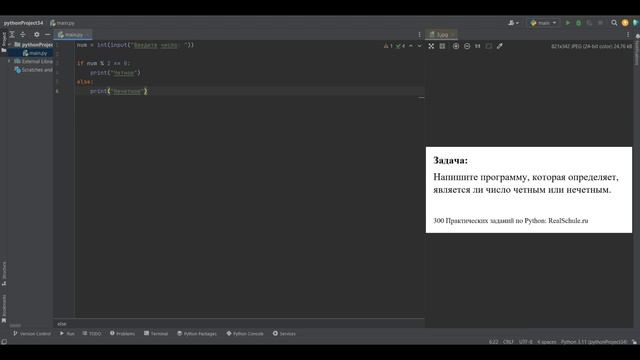Click the warnings indicator in editor

[388, 46]
